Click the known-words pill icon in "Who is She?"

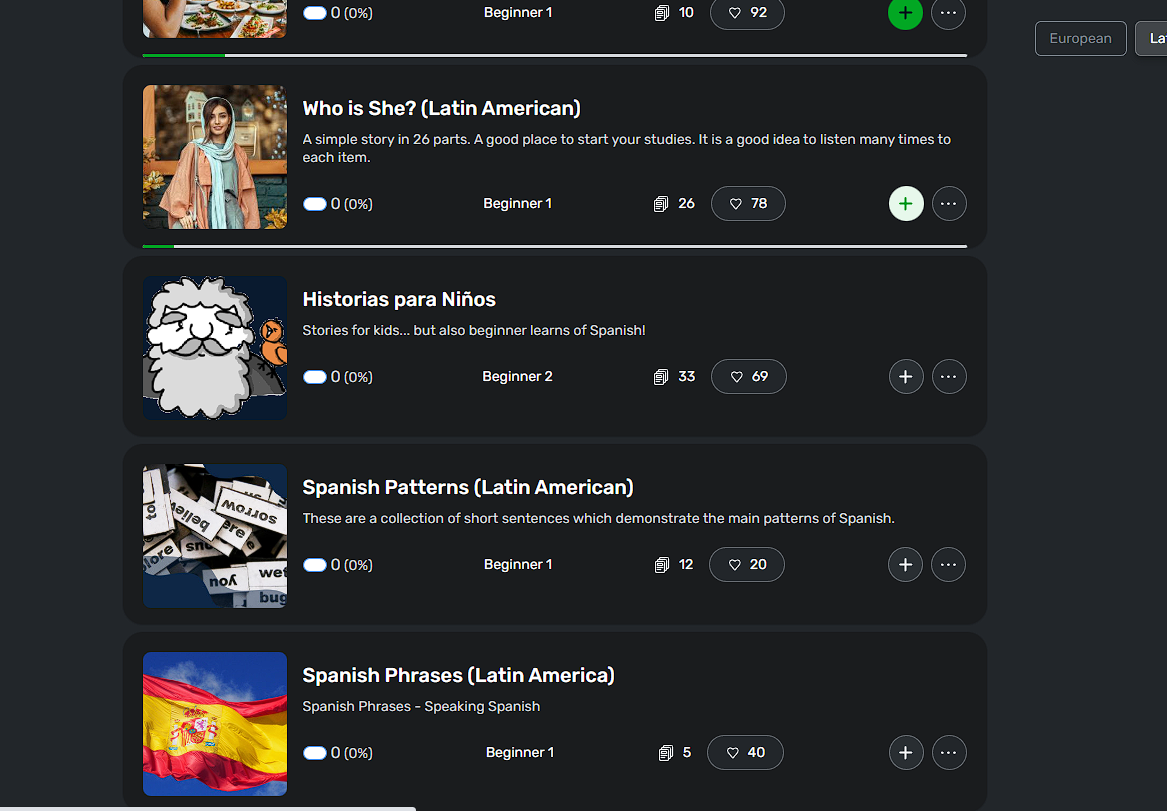(x=315, y=204)
